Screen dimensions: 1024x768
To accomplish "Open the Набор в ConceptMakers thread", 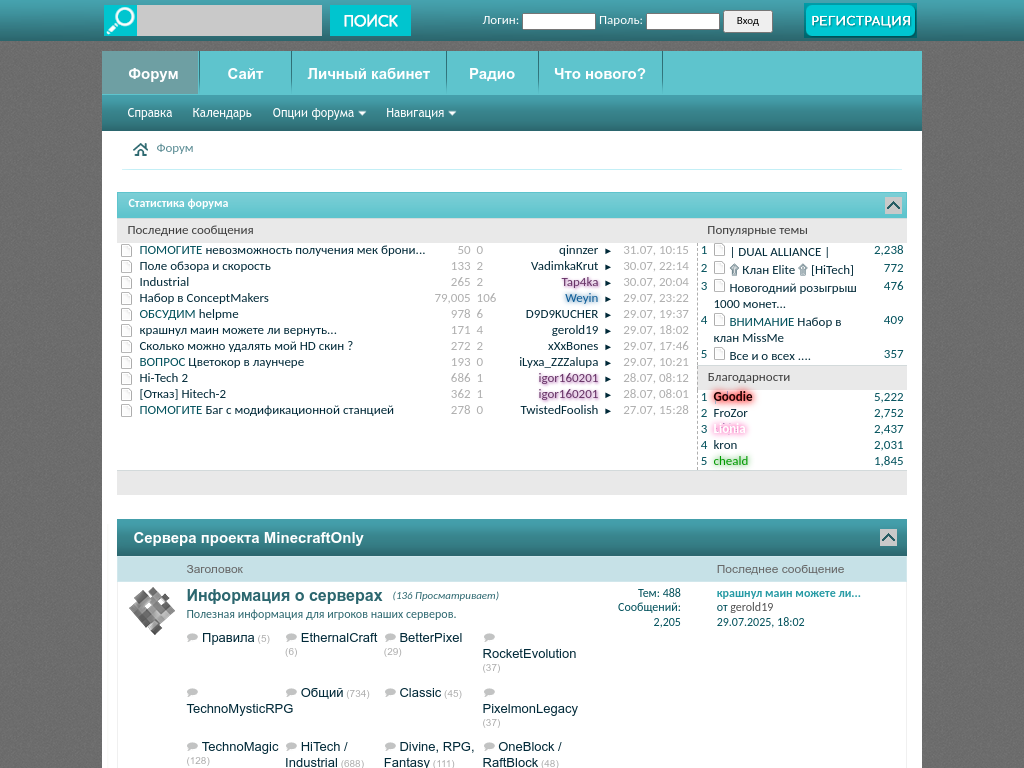I will click(x=204, y=298).
